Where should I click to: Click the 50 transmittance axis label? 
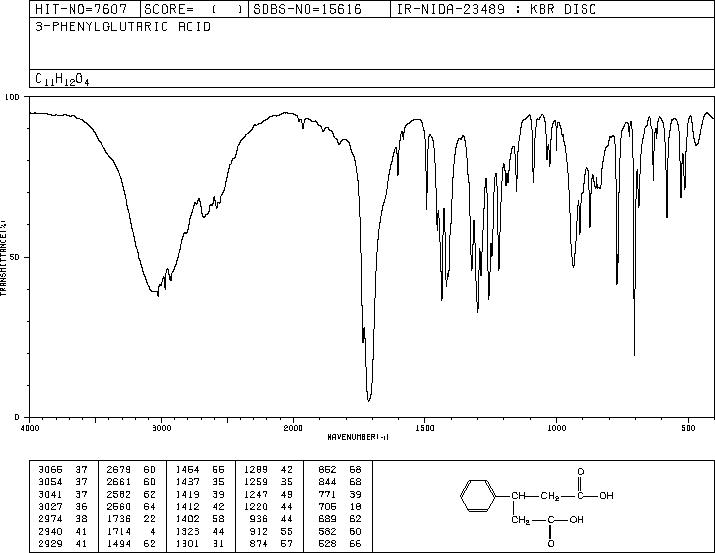click(x=15, y=257)
